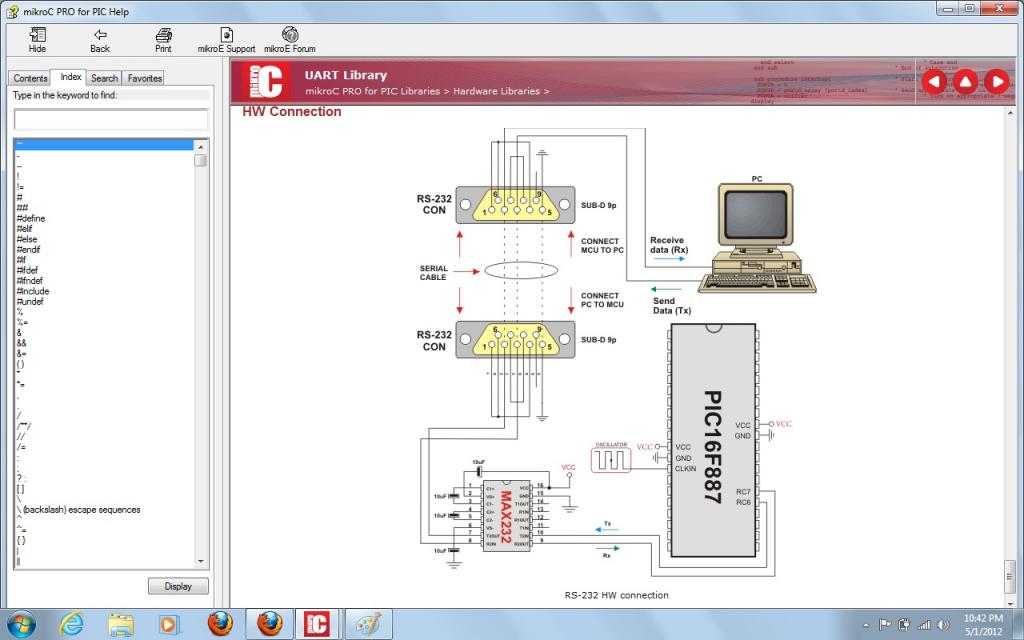Switch to mikroC taskbar window
This screenshot has height=640, width=1024.
[x=319, y=624]
